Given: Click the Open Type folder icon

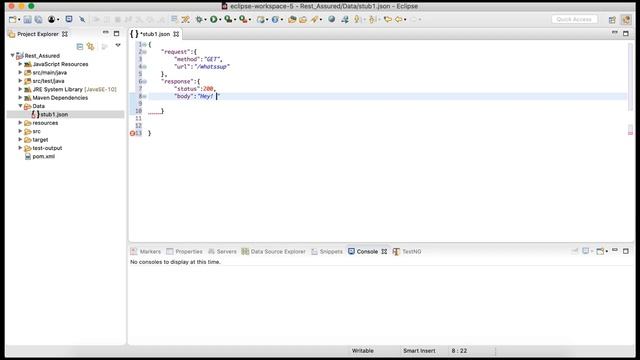Looking at the screenshot, I should pyautogui.click(x=291, y=19).
